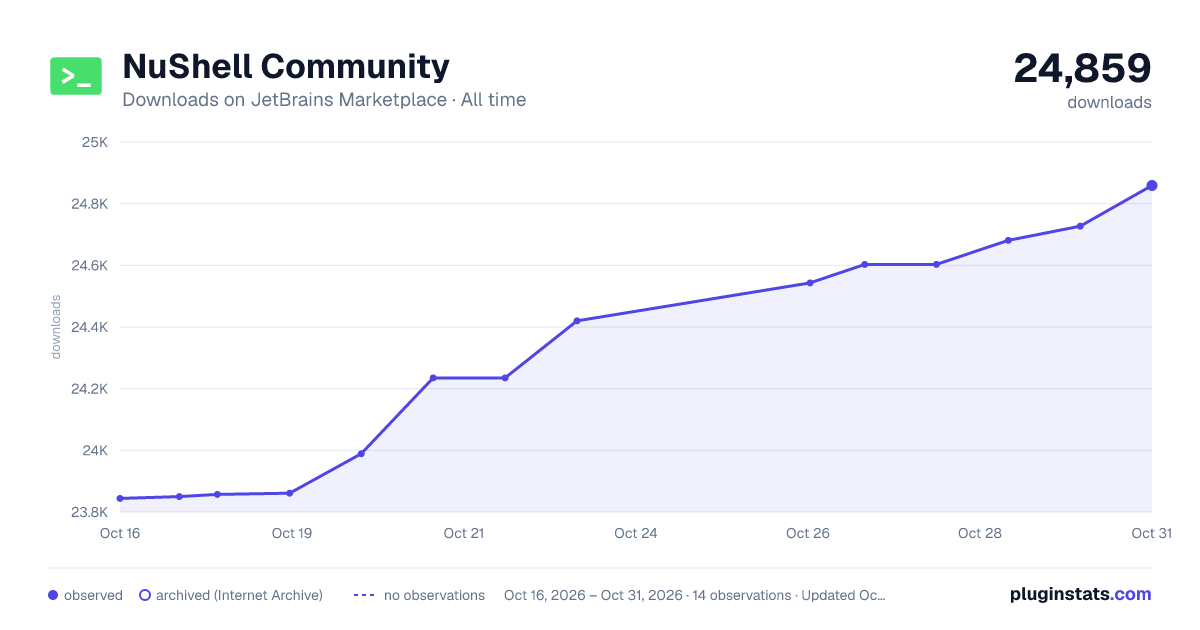Click the final Oct 31 data point
The width and height of the screenshot is (1200, 630).
tap(1152, 186)
